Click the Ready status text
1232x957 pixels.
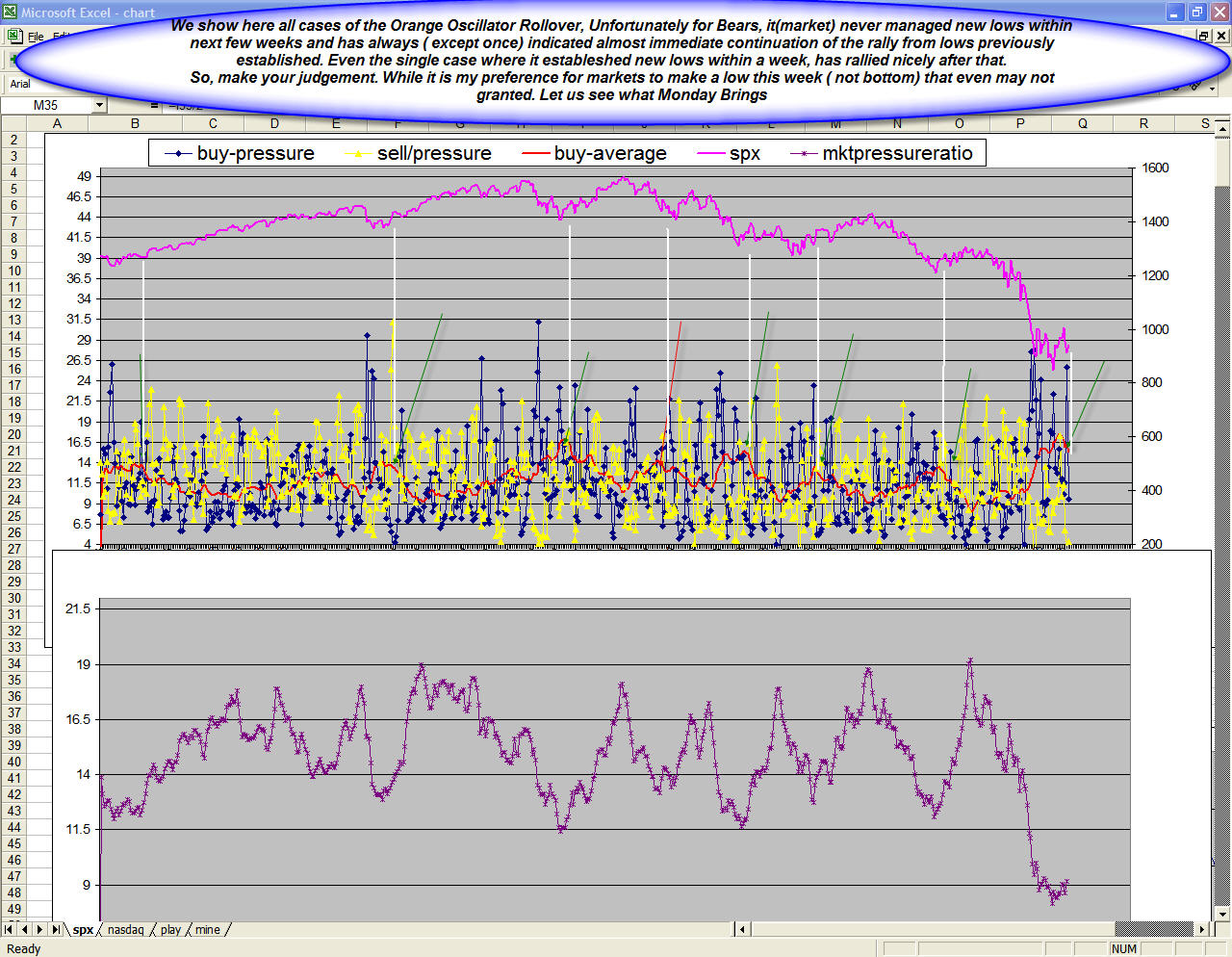point(24,949)
